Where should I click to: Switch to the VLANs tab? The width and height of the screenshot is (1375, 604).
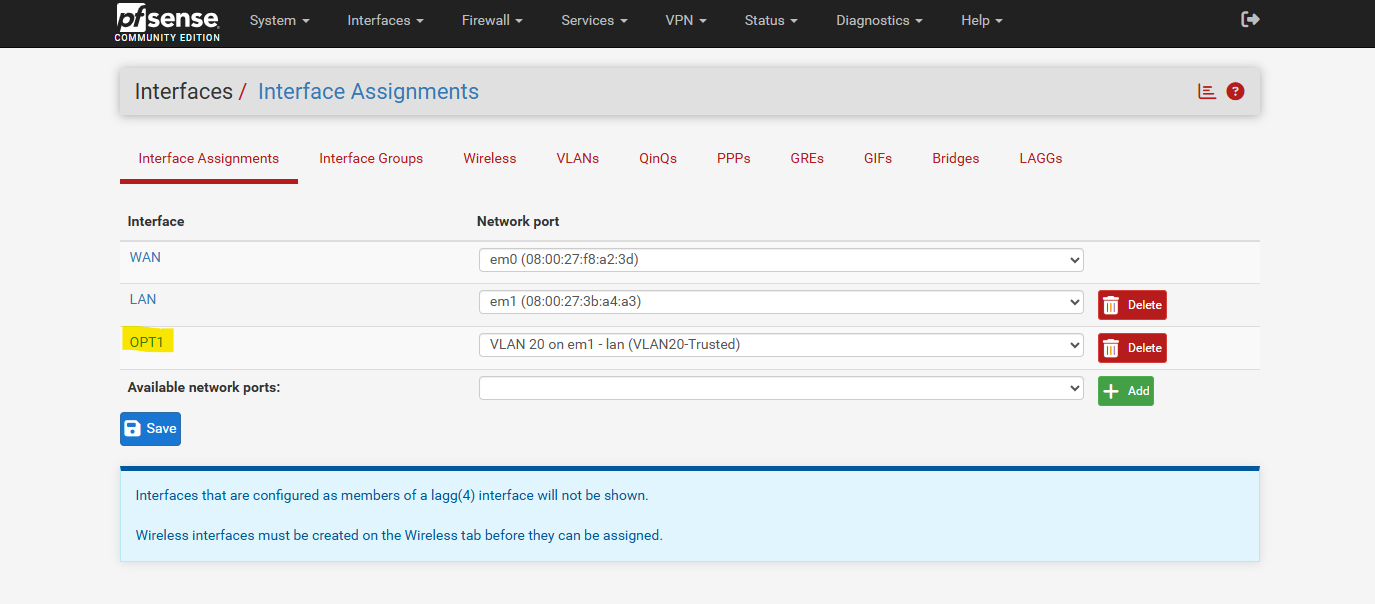[578, 158]
